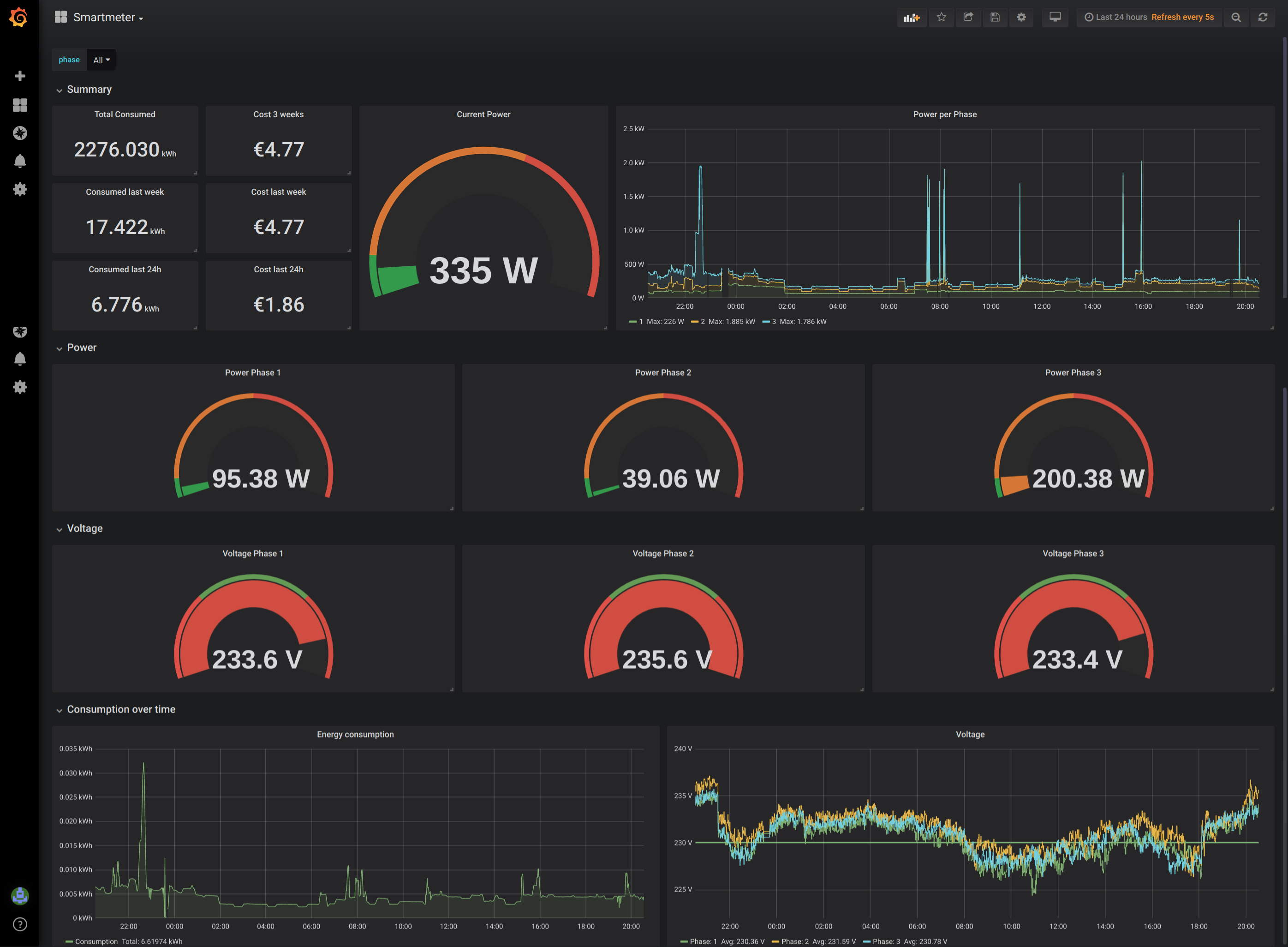Viewport: 1288px width, 947px height.
Task: Open the Smartmeter dashboard picker
Action: (x=104, y=17)
